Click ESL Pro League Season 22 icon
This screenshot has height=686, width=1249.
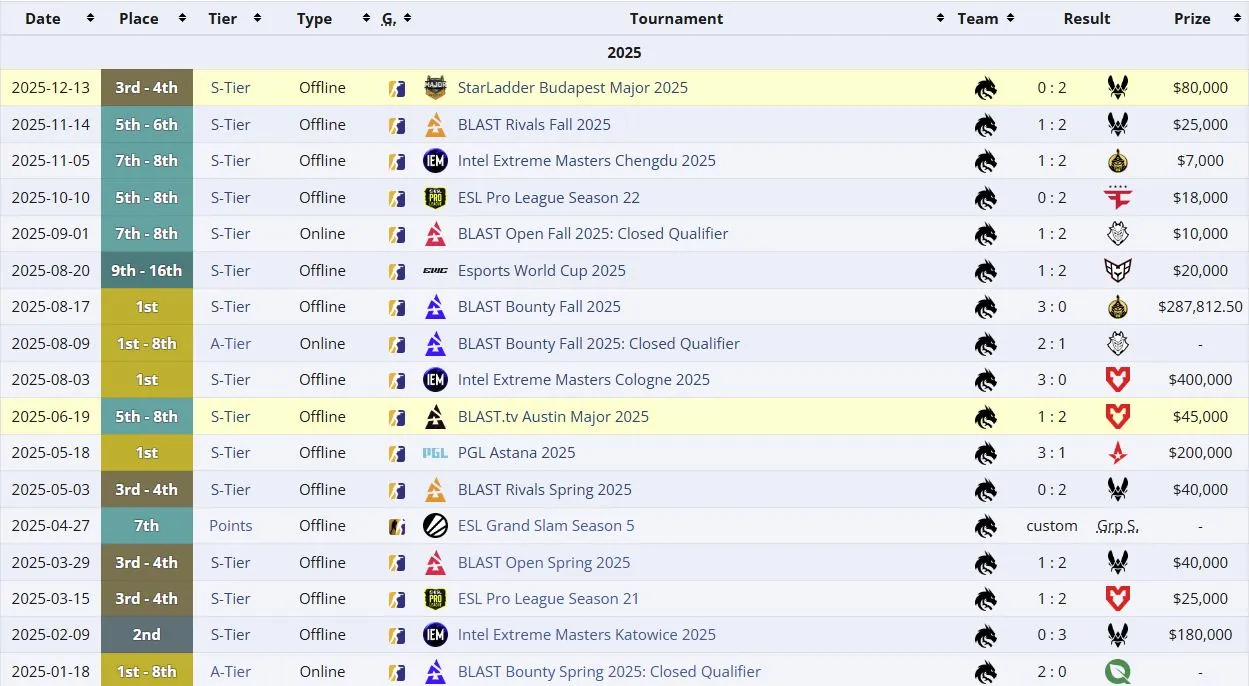[x=435, y=198]
